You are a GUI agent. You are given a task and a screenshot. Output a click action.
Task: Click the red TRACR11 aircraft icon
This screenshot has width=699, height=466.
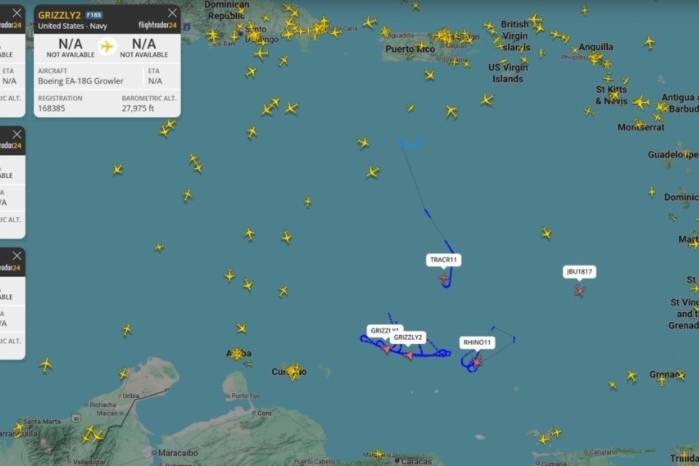[444, 279]
